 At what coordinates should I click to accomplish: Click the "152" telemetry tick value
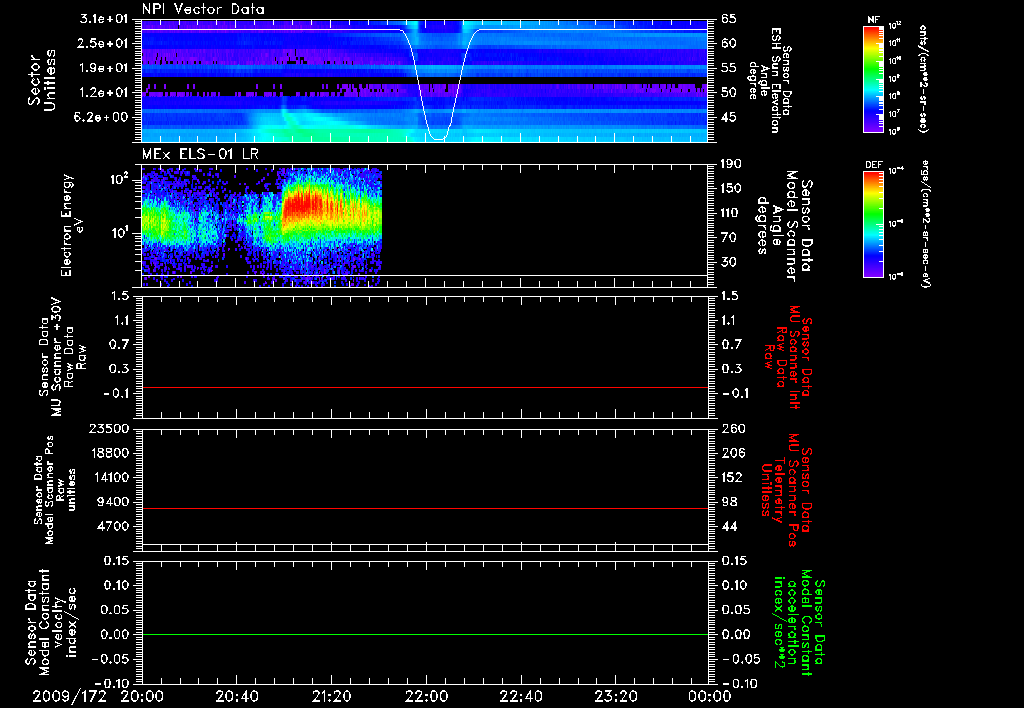coord(733,477)
